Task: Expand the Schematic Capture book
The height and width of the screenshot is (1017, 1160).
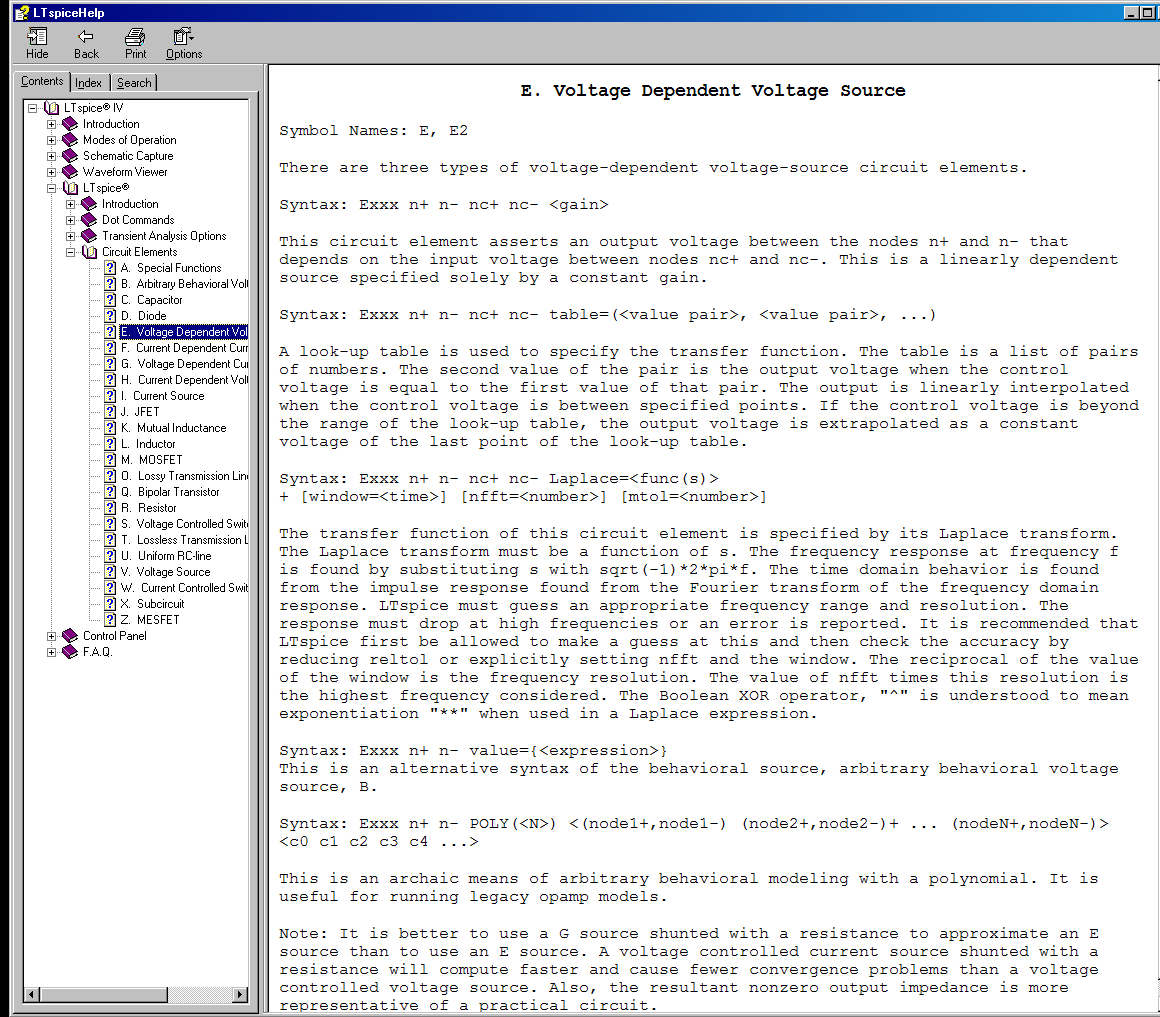Action: pos(52,156)
